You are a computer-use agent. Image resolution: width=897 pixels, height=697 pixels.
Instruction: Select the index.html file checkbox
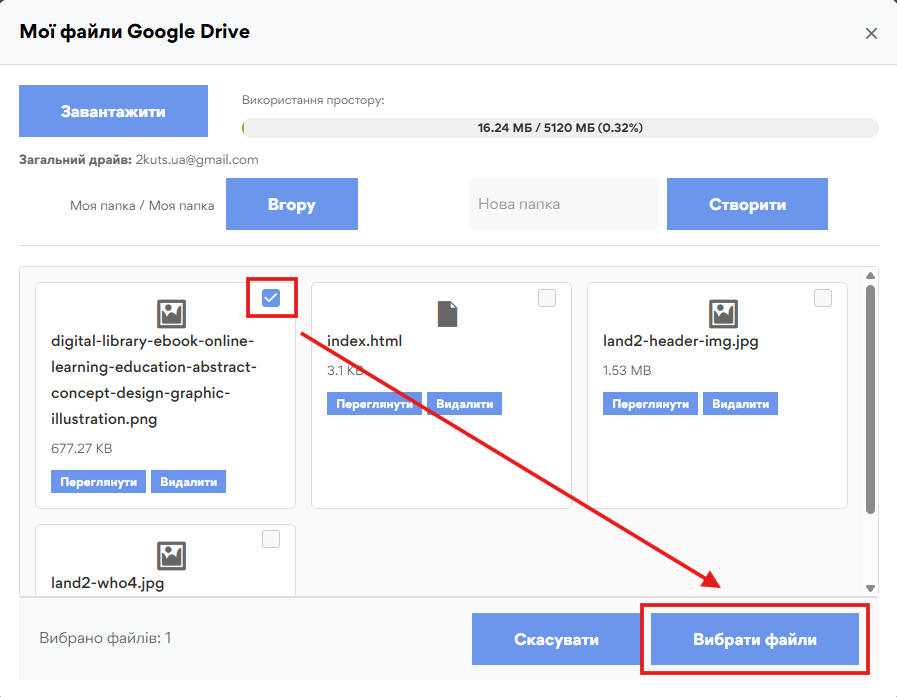click(547, 298)
